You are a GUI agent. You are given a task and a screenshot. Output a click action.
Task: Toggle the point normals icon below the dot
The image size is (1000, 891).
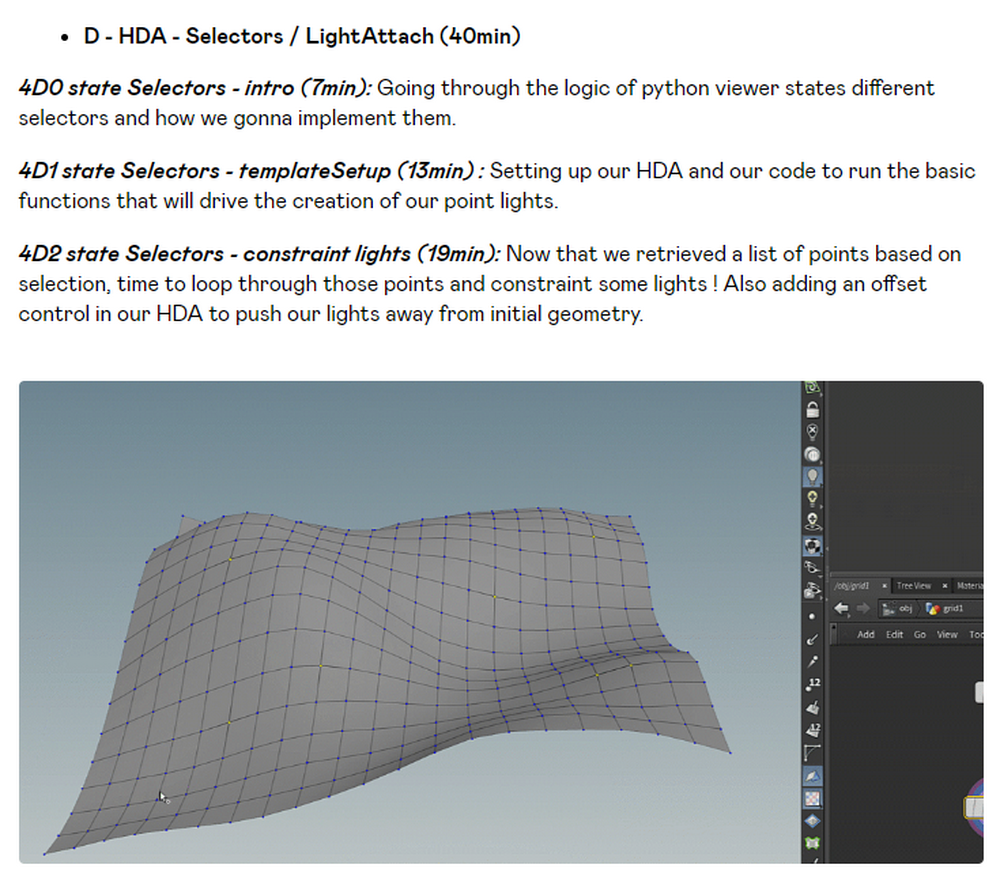pos(812,639)
